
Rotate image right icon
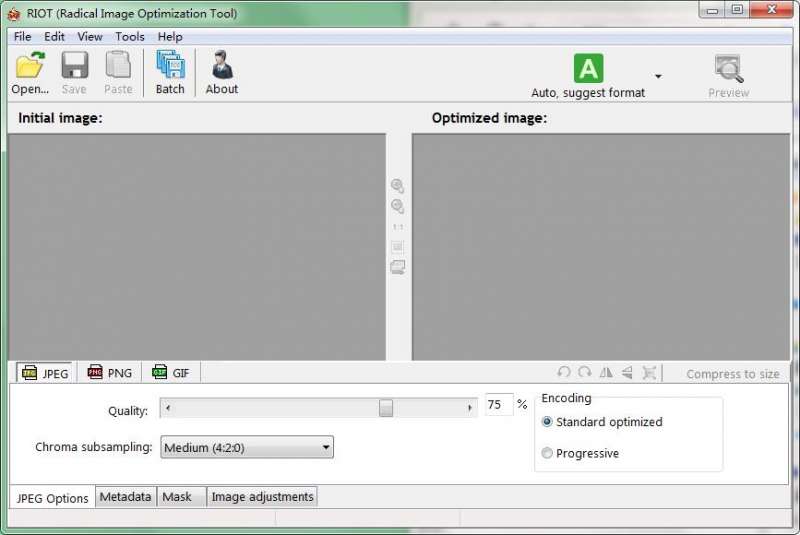click(585, 372)
